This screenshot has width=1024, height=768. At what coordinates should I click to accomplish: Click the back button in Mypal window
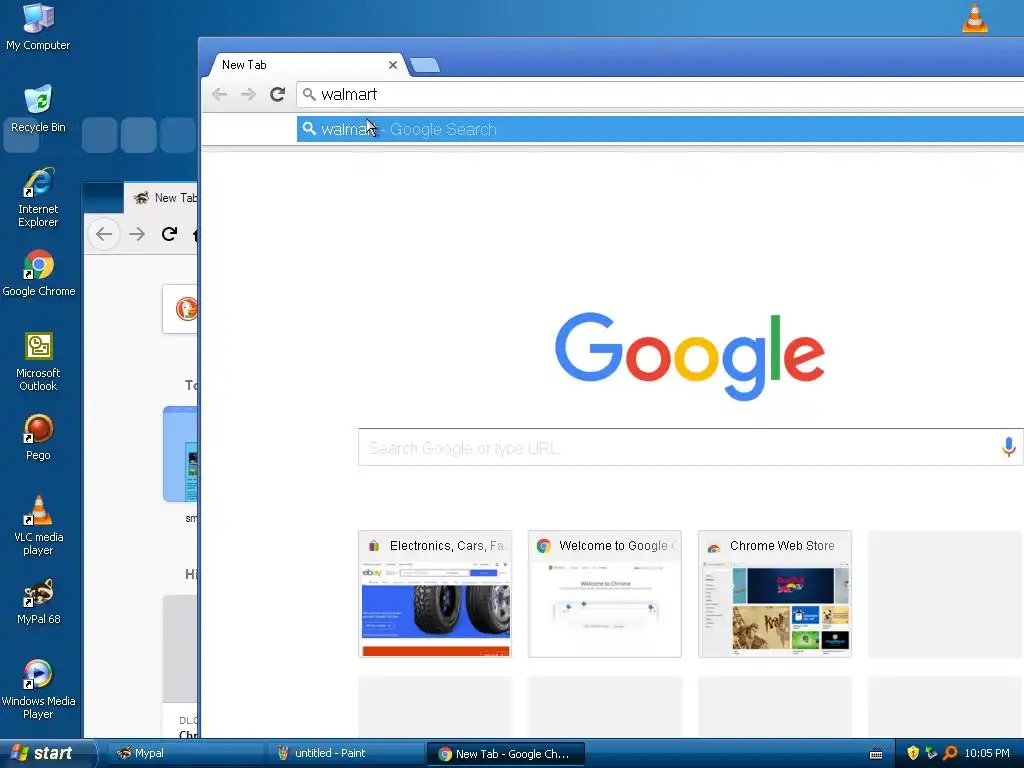point(104,234)
